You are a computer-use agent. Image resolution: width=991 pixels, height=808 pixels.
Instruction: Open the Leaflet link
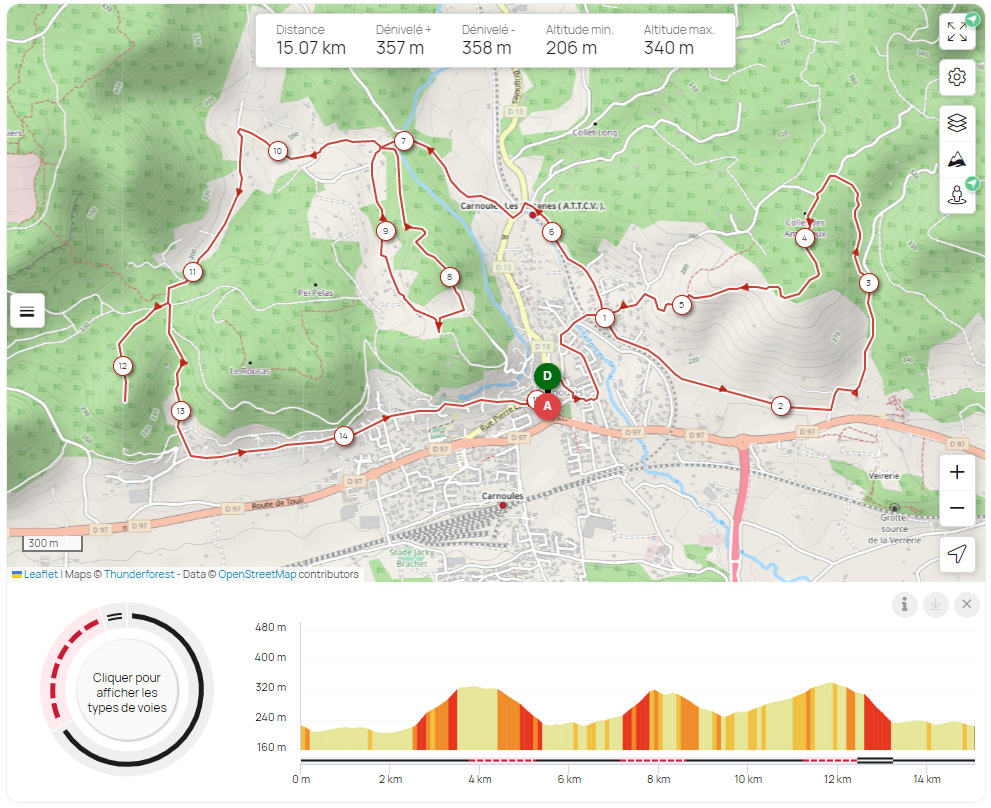[40, 575]
